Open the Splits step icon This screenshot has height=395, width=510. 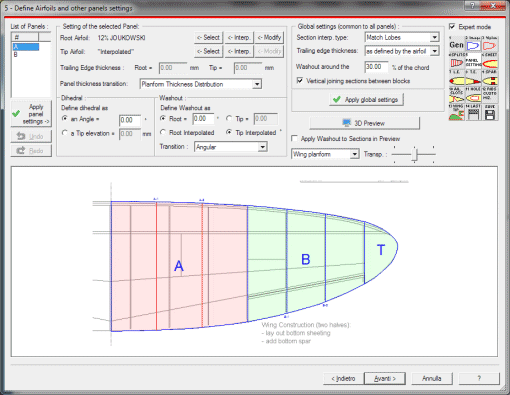click(456, 61)
